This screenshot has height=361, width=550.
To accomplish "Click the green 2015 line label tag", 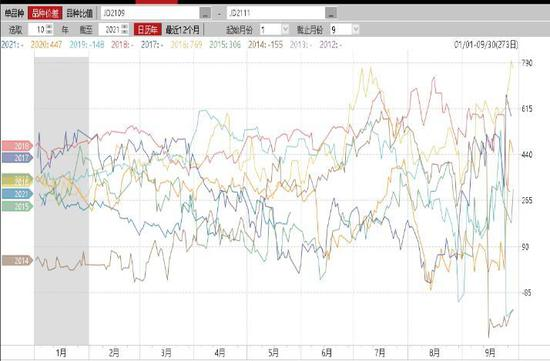I will pos(18,206).
